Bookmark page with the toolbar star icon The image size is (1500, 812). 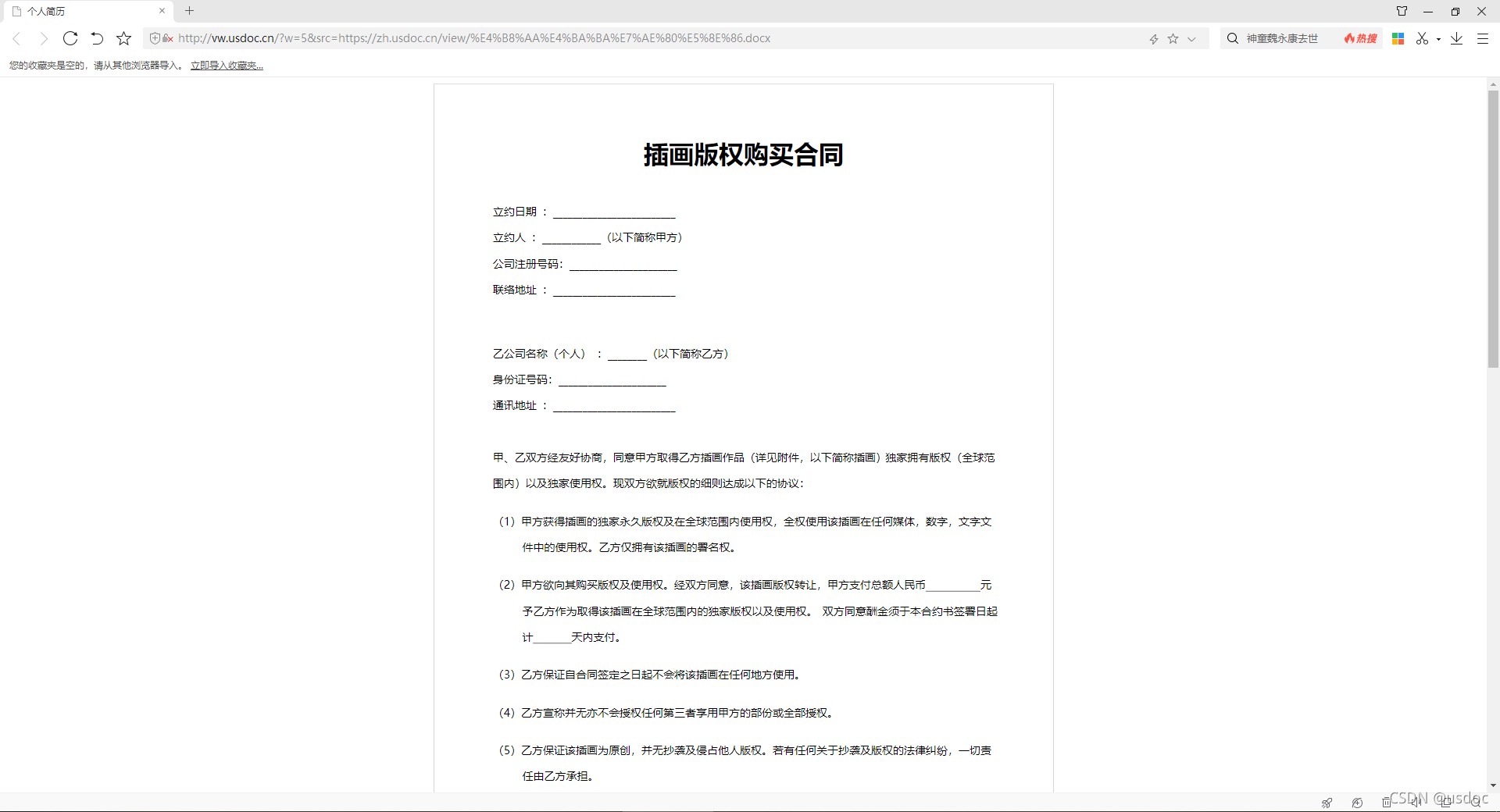123,38
